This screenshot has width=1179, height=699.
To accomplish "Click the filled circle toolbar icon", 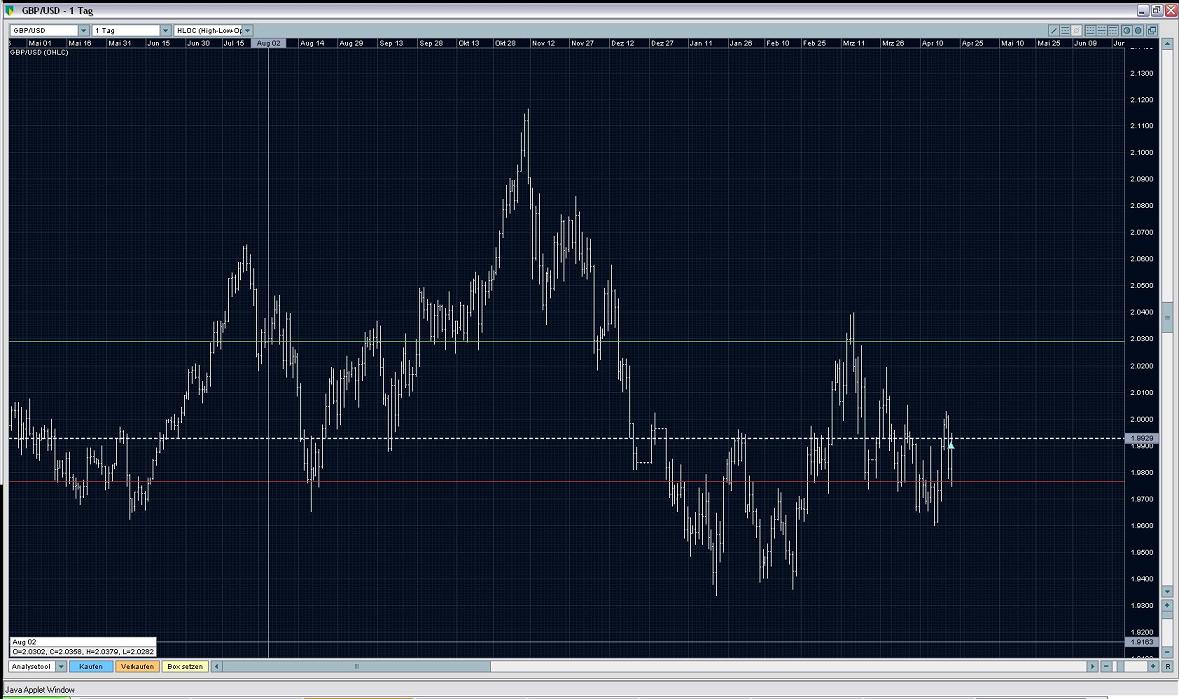I will [1138, 31].
